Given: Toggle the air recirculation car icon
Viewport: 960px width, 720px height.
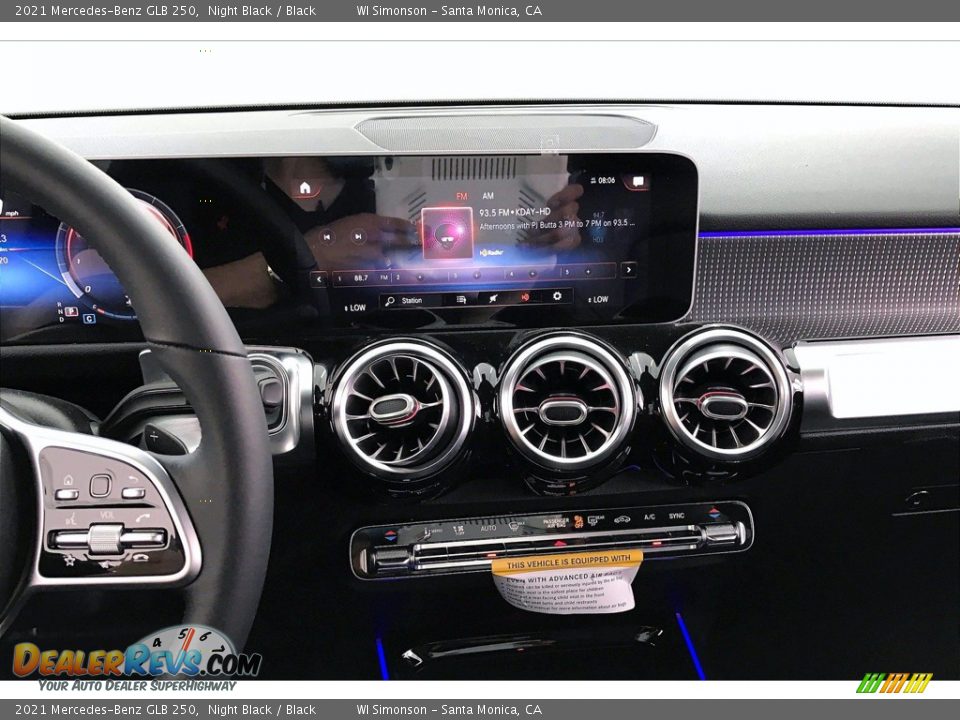Looking at the screenshot, I should (622, 519).
